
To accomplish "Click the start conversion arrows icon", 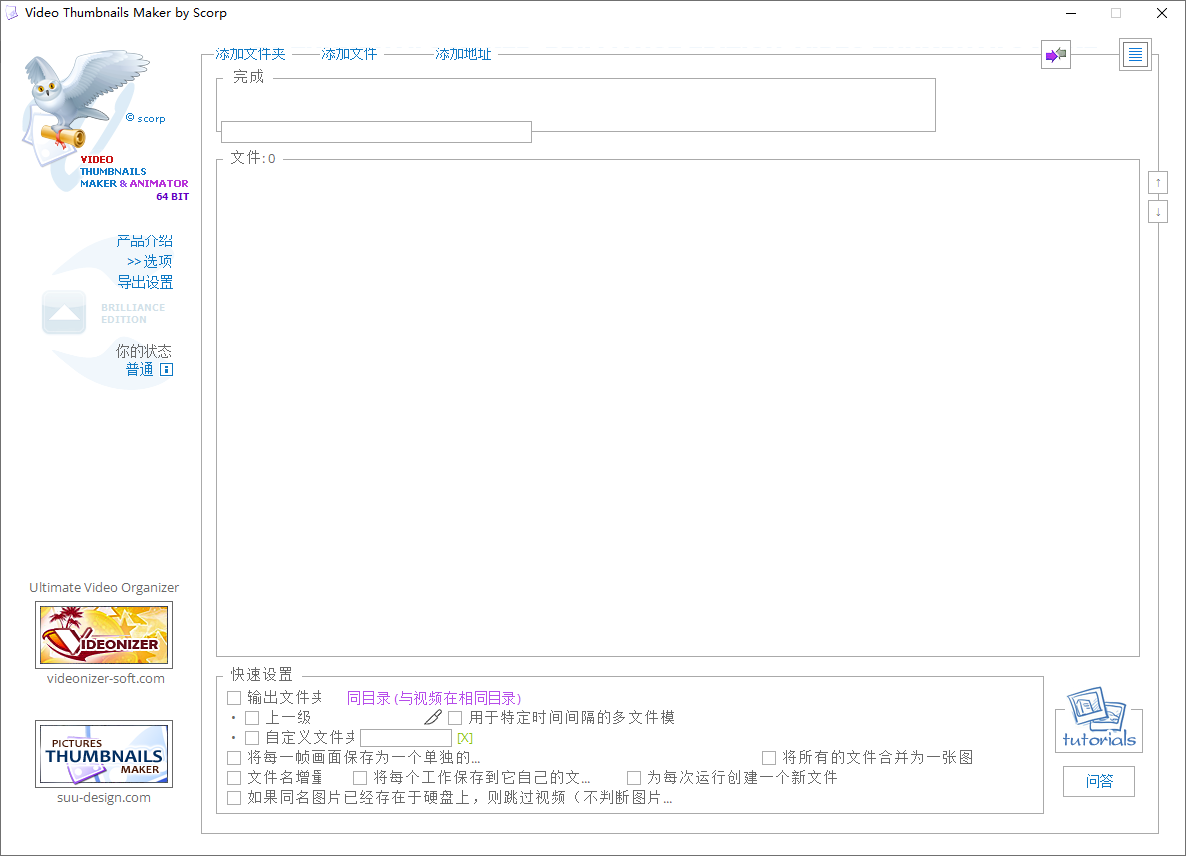I will point(1055,54).
